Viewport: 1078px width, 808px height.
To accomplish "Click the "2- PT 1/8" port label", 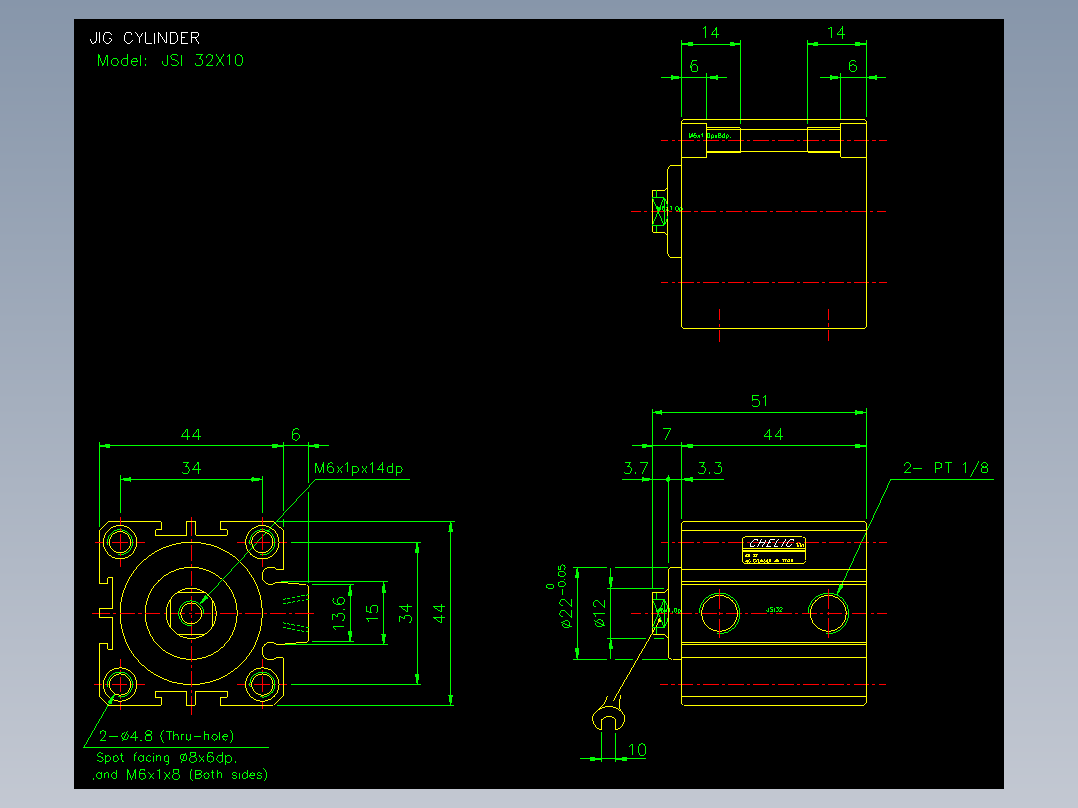I will click(x=946, y=468).
